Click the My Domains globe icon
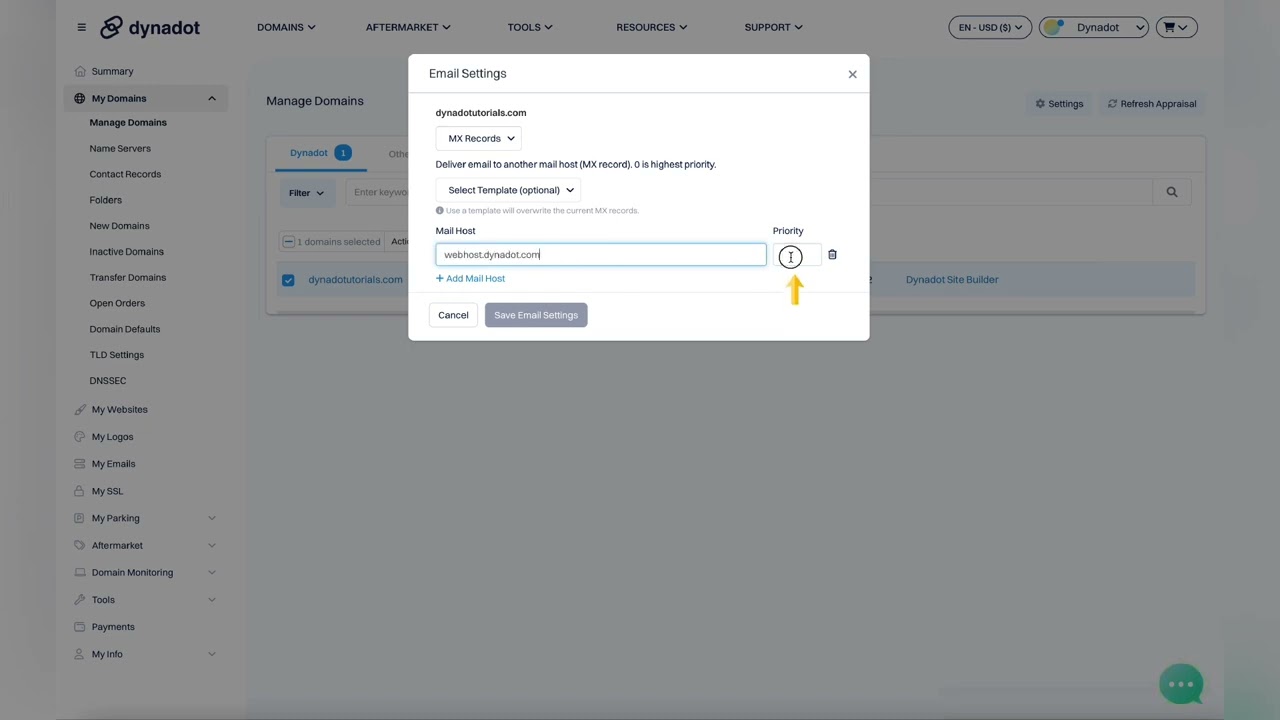 coord(80,98)
